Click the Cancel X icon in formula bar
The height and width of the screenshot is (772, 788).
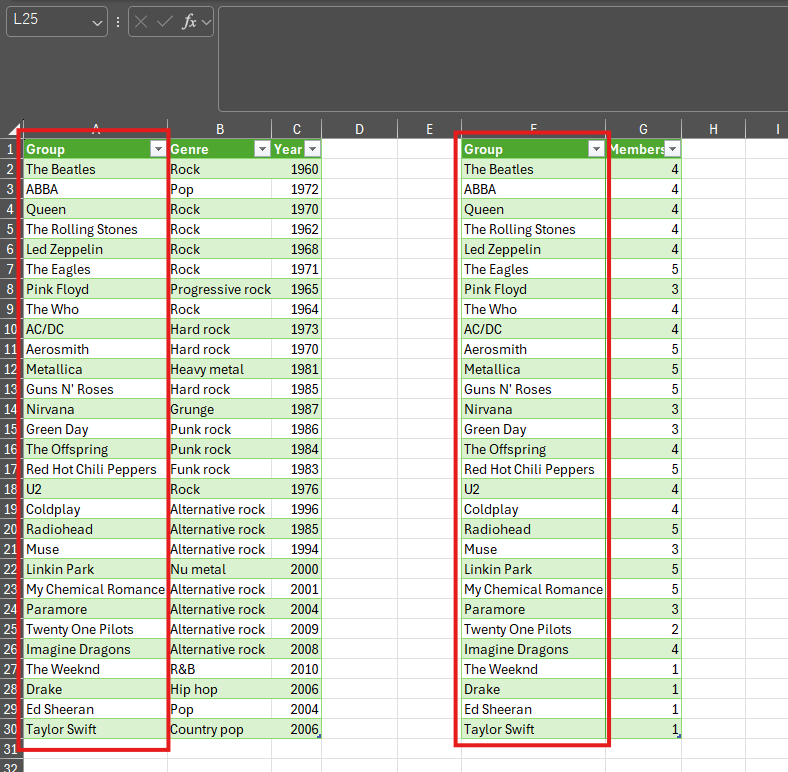pos(141,22)
